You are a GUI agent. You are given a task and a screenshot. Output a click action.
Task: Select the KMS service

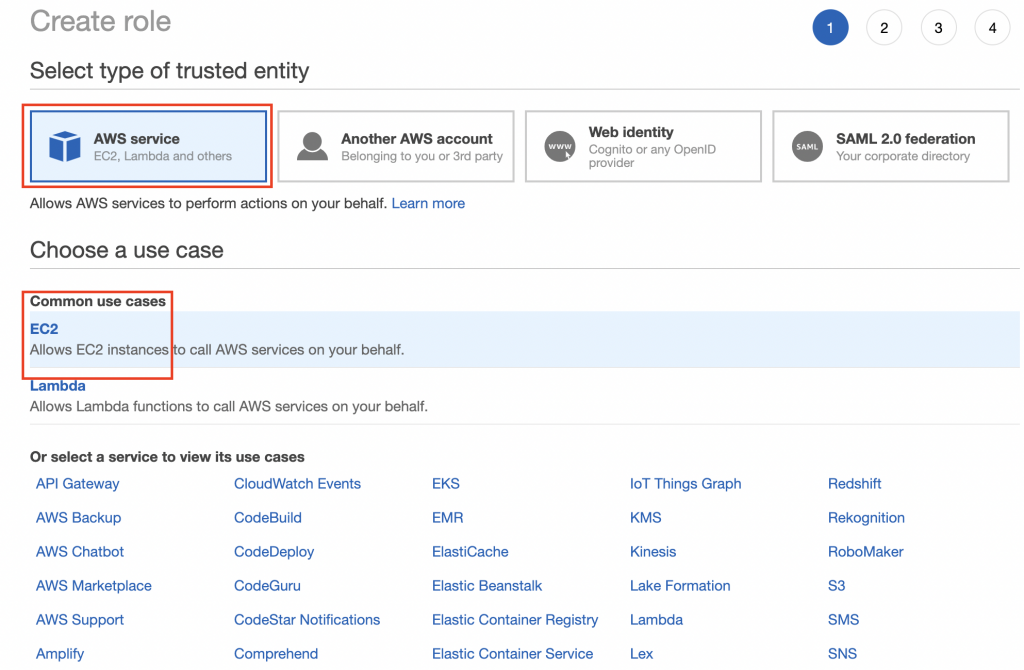click(x=646, y=518)
